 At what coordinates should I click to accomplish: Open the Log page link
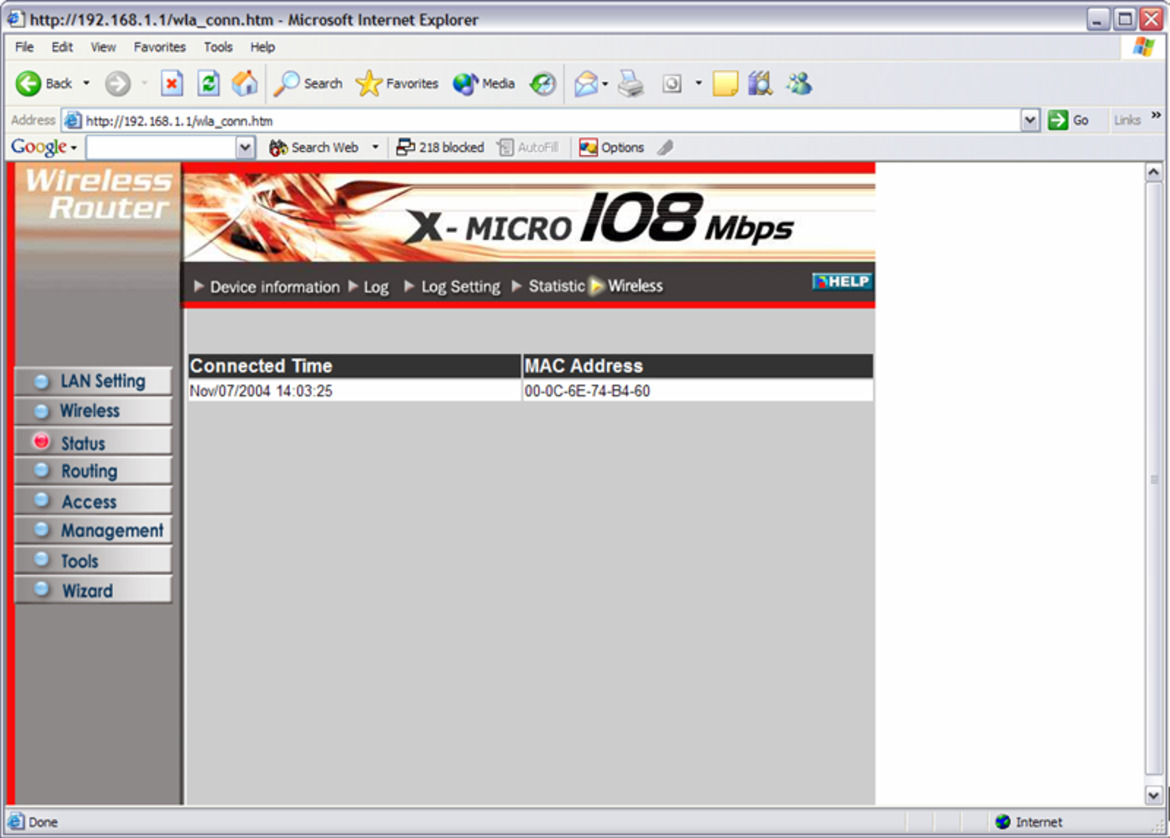pos(376,287)
